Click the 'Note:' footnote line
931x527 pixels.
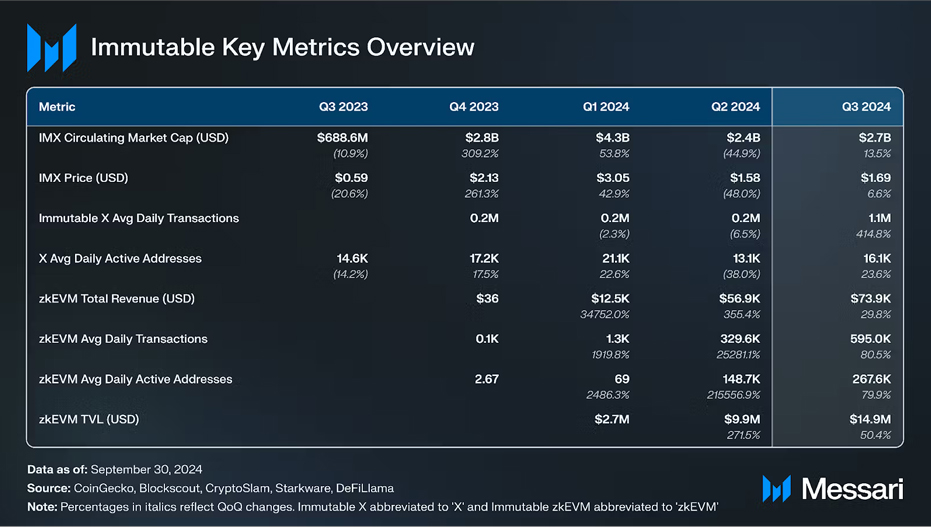(372, 507)
